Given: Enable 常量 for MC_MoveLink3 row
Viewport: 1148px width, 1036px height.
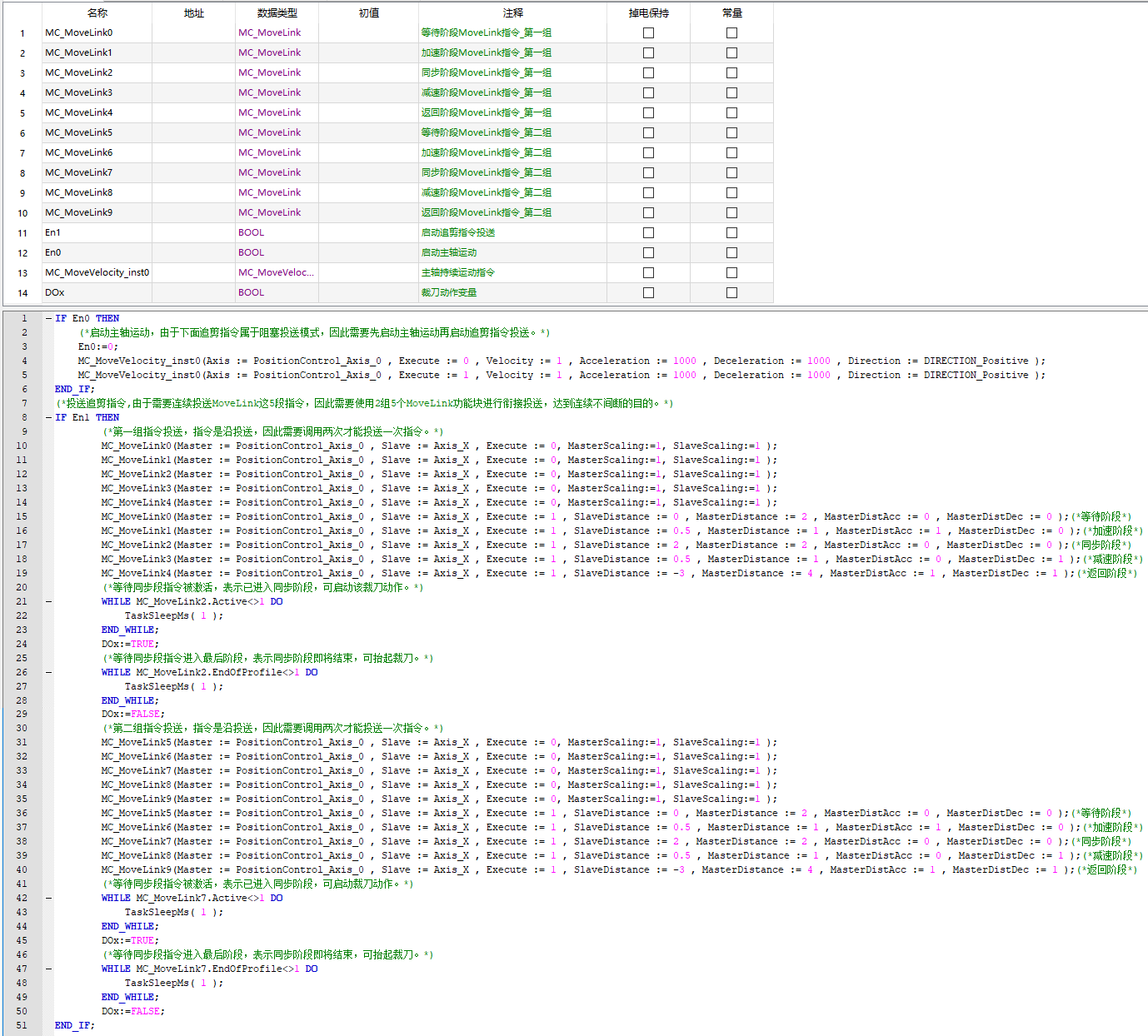Looking at the screenshot, I should 731,93.
